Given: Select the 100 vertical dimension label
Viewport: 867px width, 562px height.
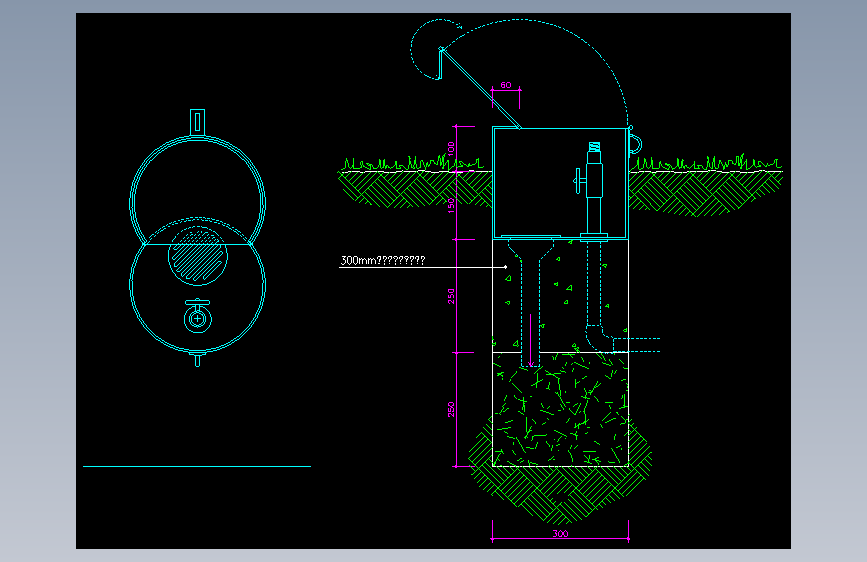Looking at the screenshot, I should click(x=451, y=148).
